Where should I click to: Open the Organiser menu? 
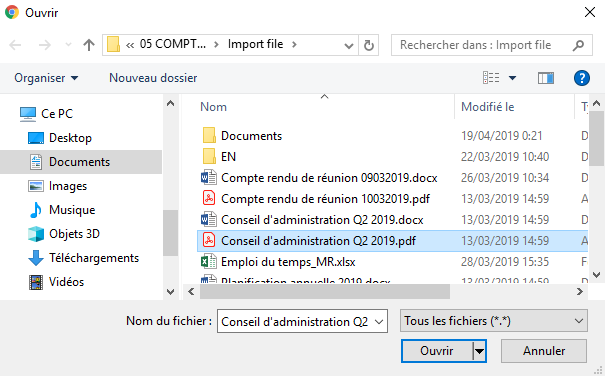click(46, 78)
